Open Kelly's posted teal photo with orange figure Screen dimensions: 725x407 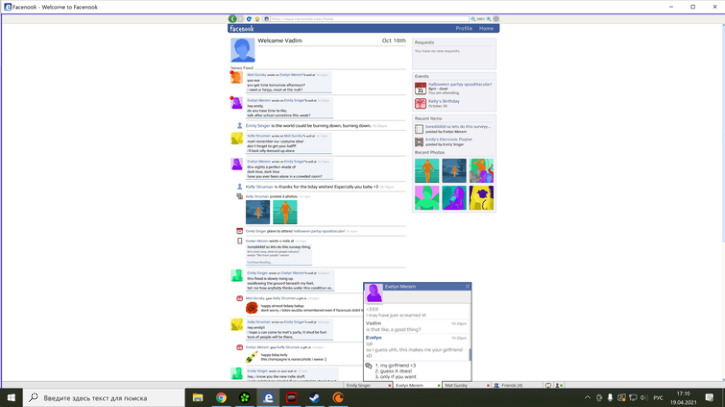point(285,212)
